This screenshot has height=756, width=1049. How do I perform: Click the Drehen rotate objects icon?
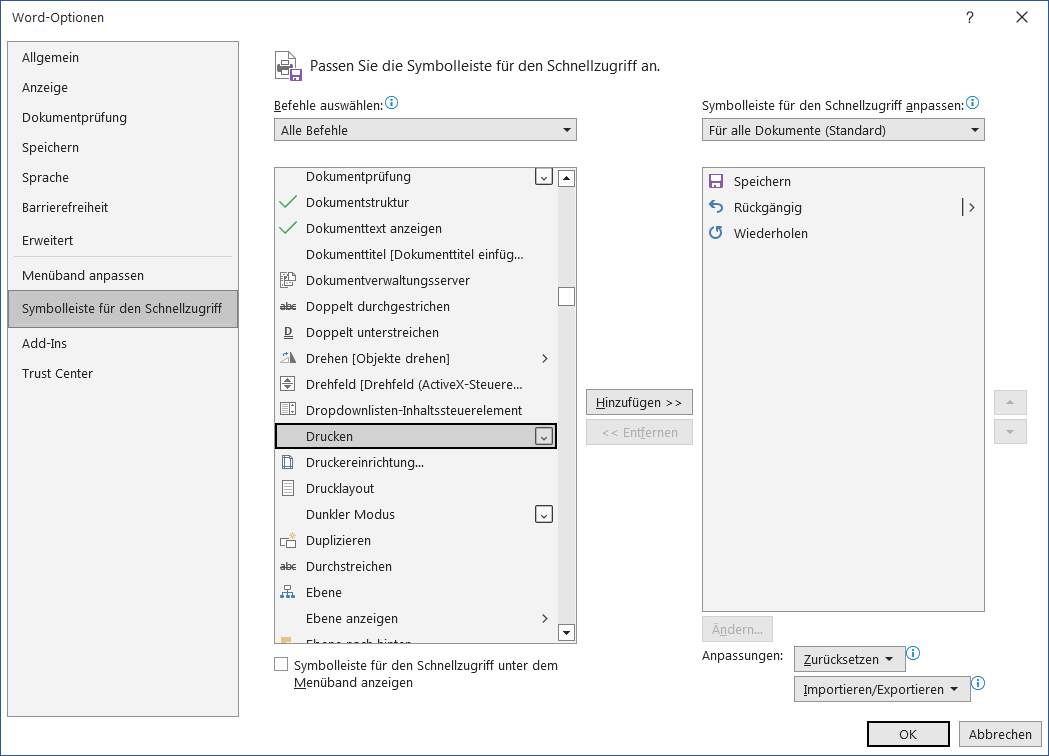(x=288, y=358)
